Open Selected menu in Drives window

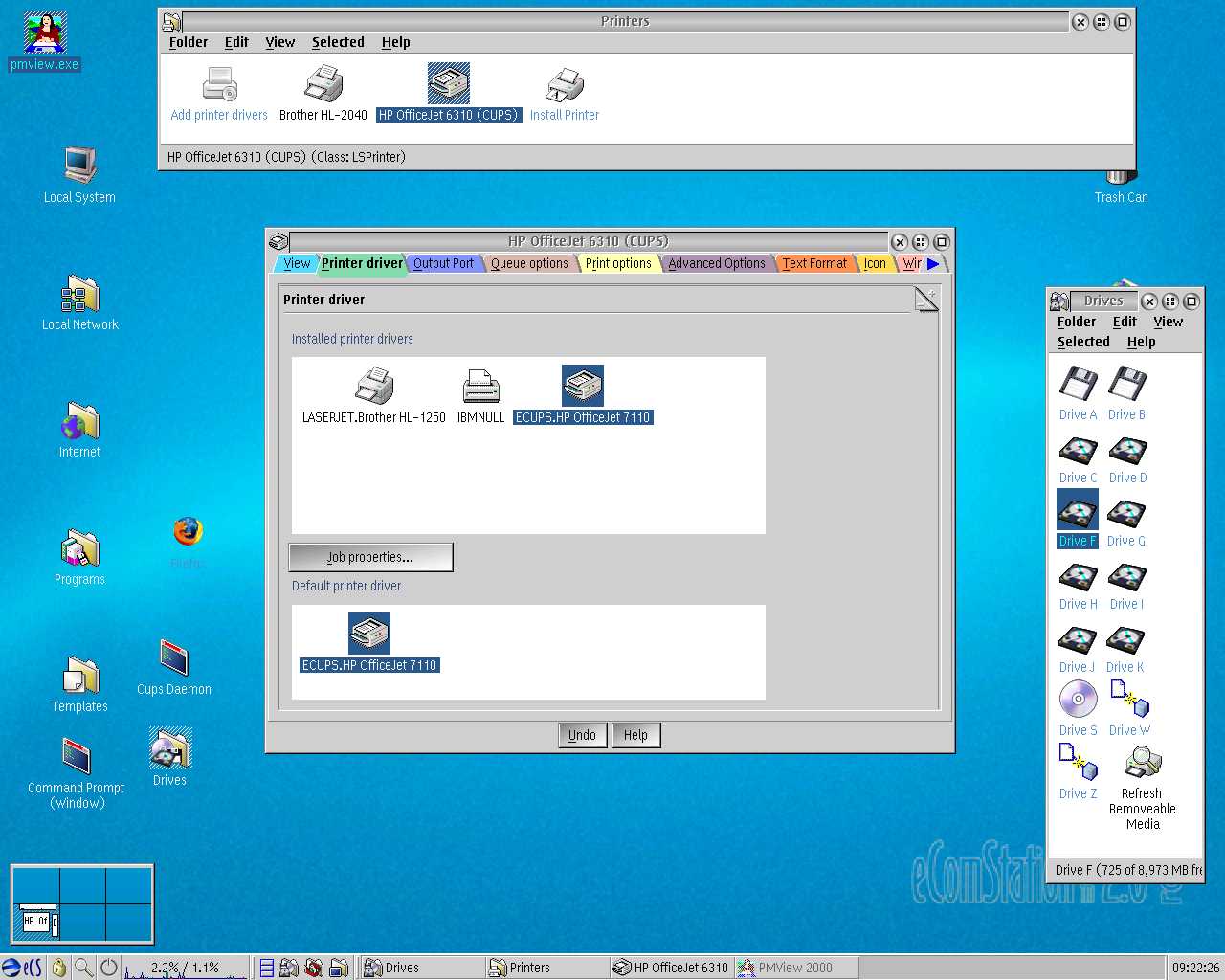click(1083, 342)
